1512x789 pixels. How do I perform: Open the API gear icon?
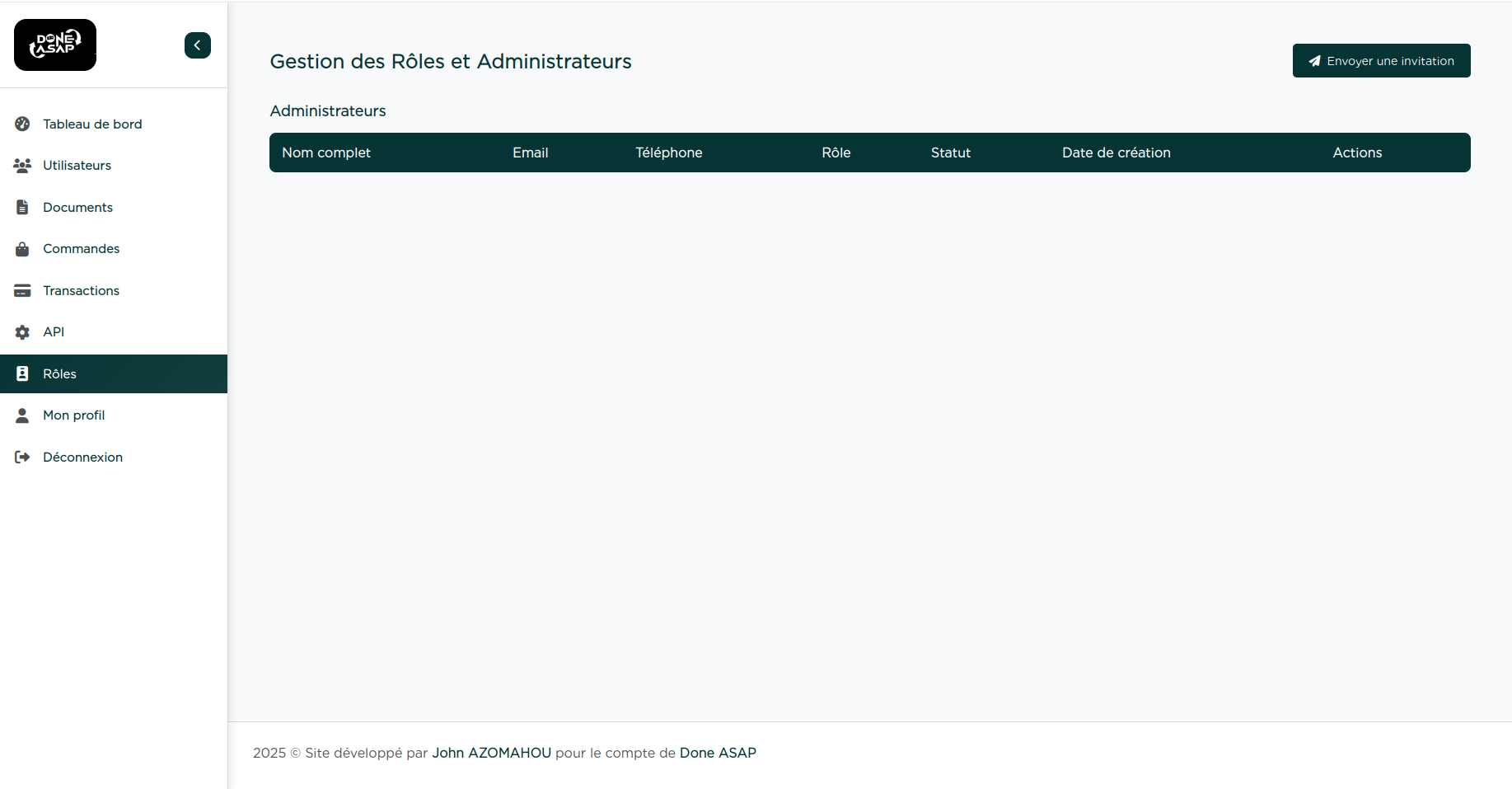click(22, 332)
